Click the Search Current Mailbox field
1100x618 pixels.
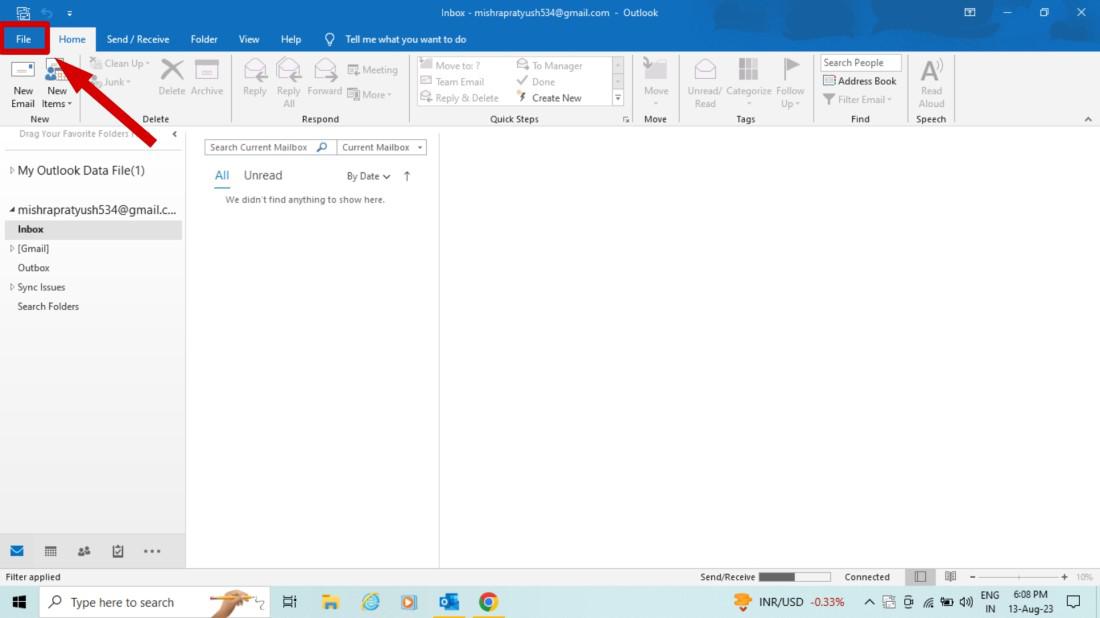(x=270, y=147)
